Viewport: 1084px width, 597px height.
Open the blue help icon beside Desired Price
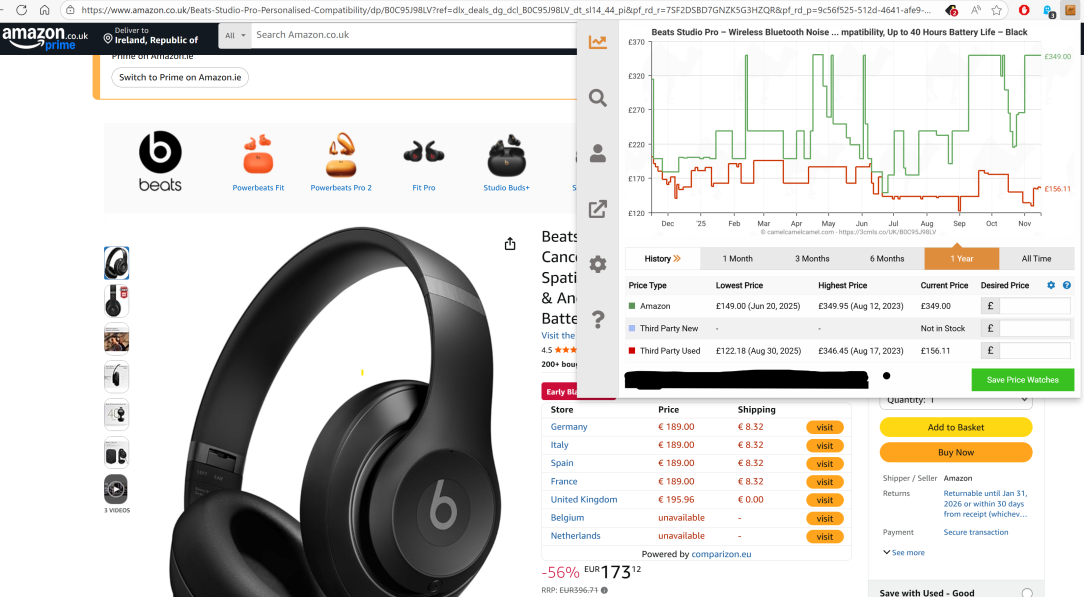1067,285
